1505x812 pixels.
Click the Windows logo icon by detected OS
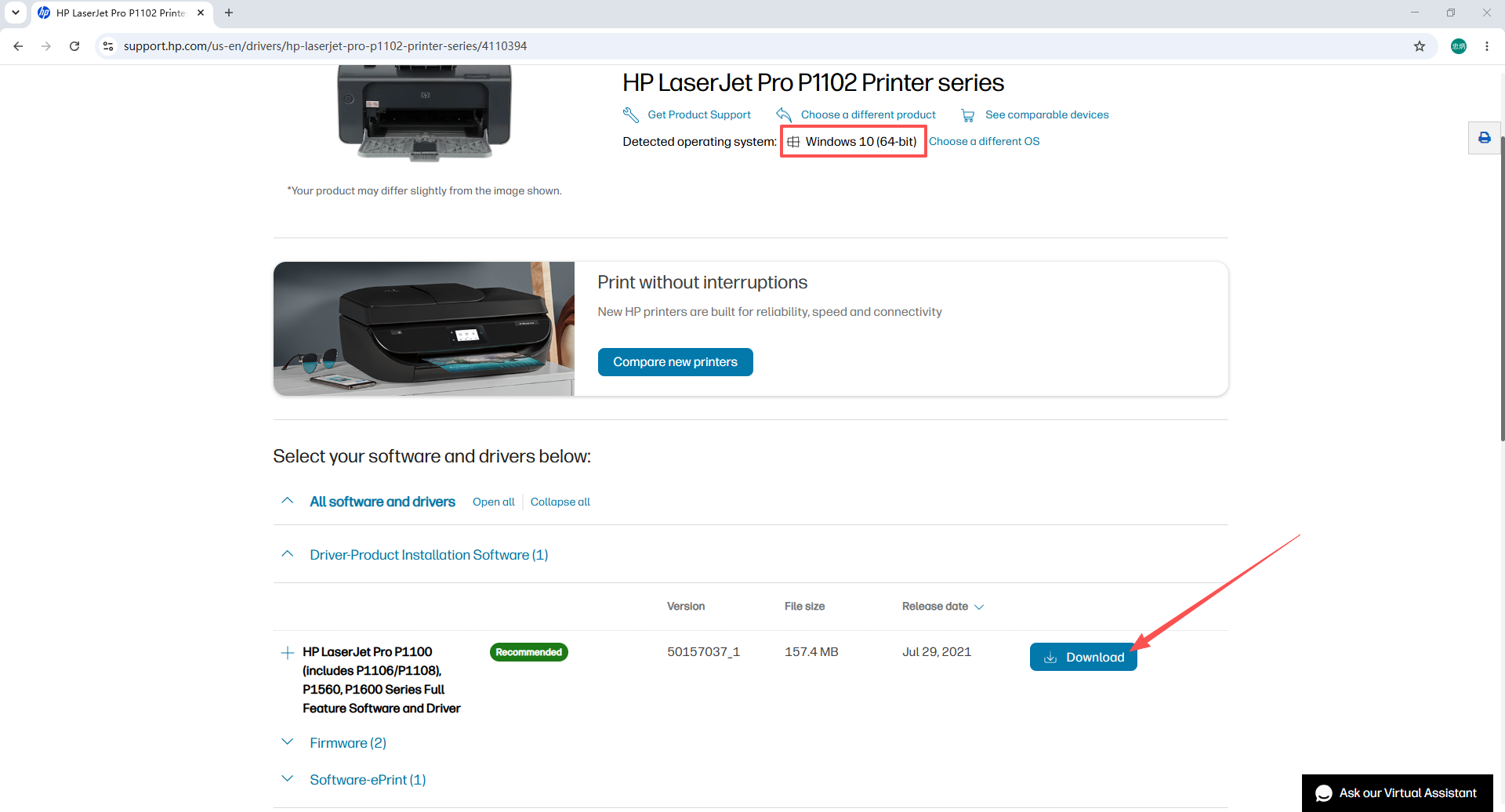coord(793,142)
